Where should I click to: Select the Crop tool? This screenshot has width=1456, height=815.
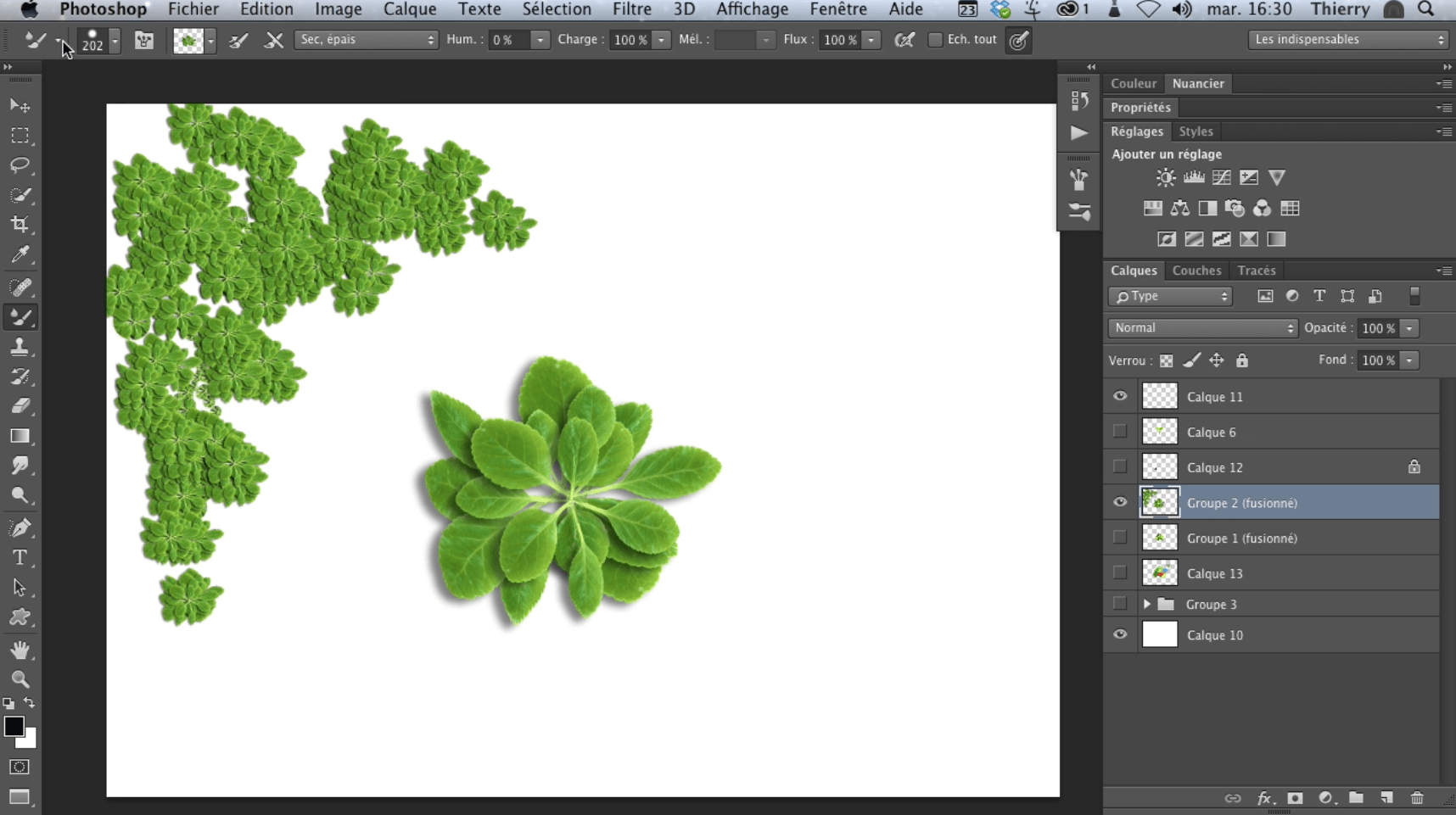(20, 225)
